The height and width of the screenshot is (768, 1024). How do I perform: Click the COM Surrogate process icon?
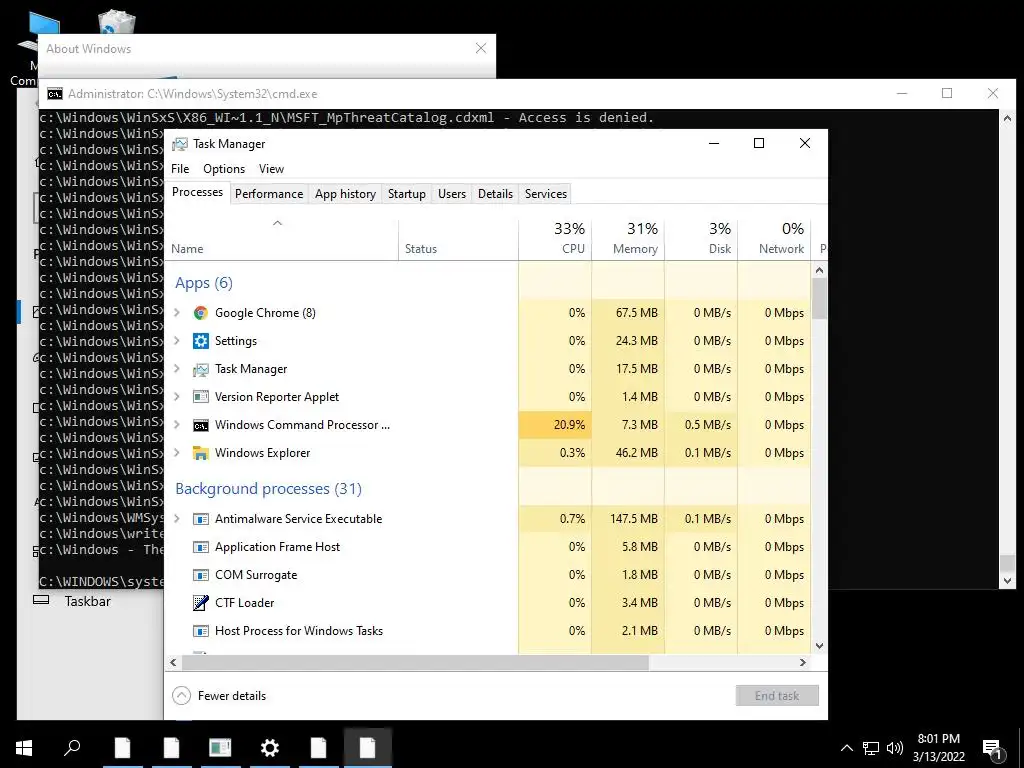coord(200,575)
